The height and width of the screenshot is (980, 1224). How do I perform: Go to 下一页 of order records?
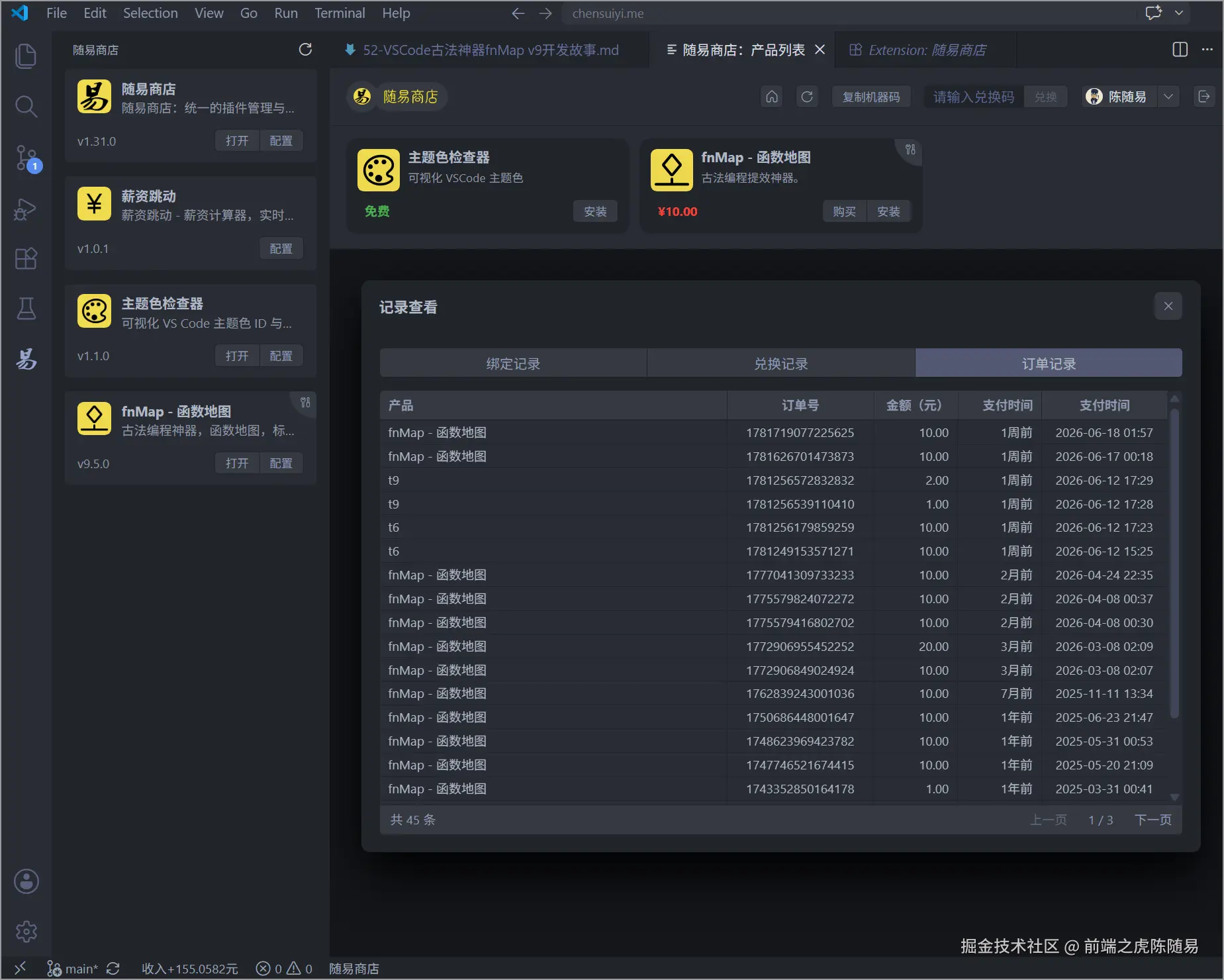[1153, 820]
